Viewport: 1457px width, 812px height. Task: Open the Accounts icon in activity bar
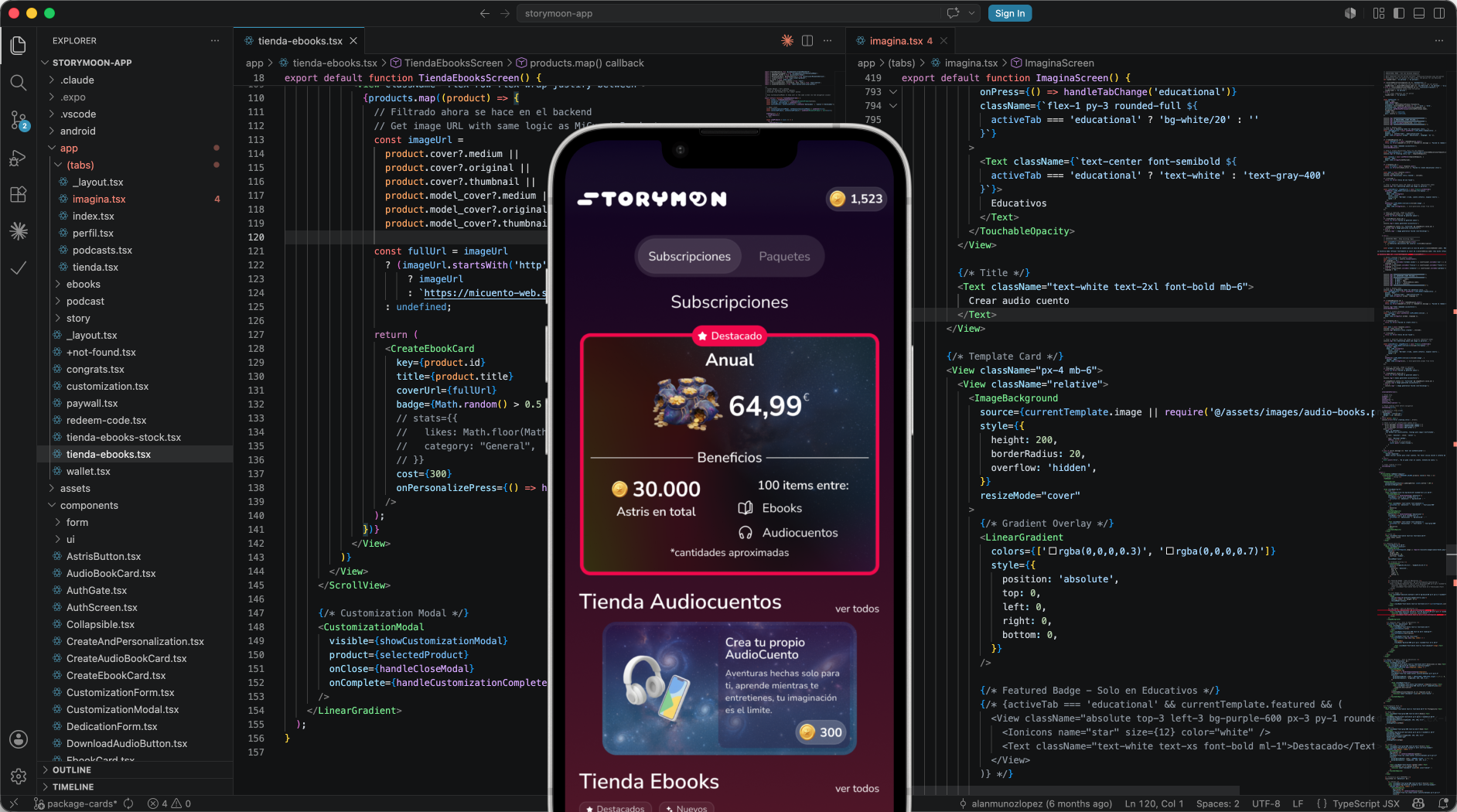19,739
